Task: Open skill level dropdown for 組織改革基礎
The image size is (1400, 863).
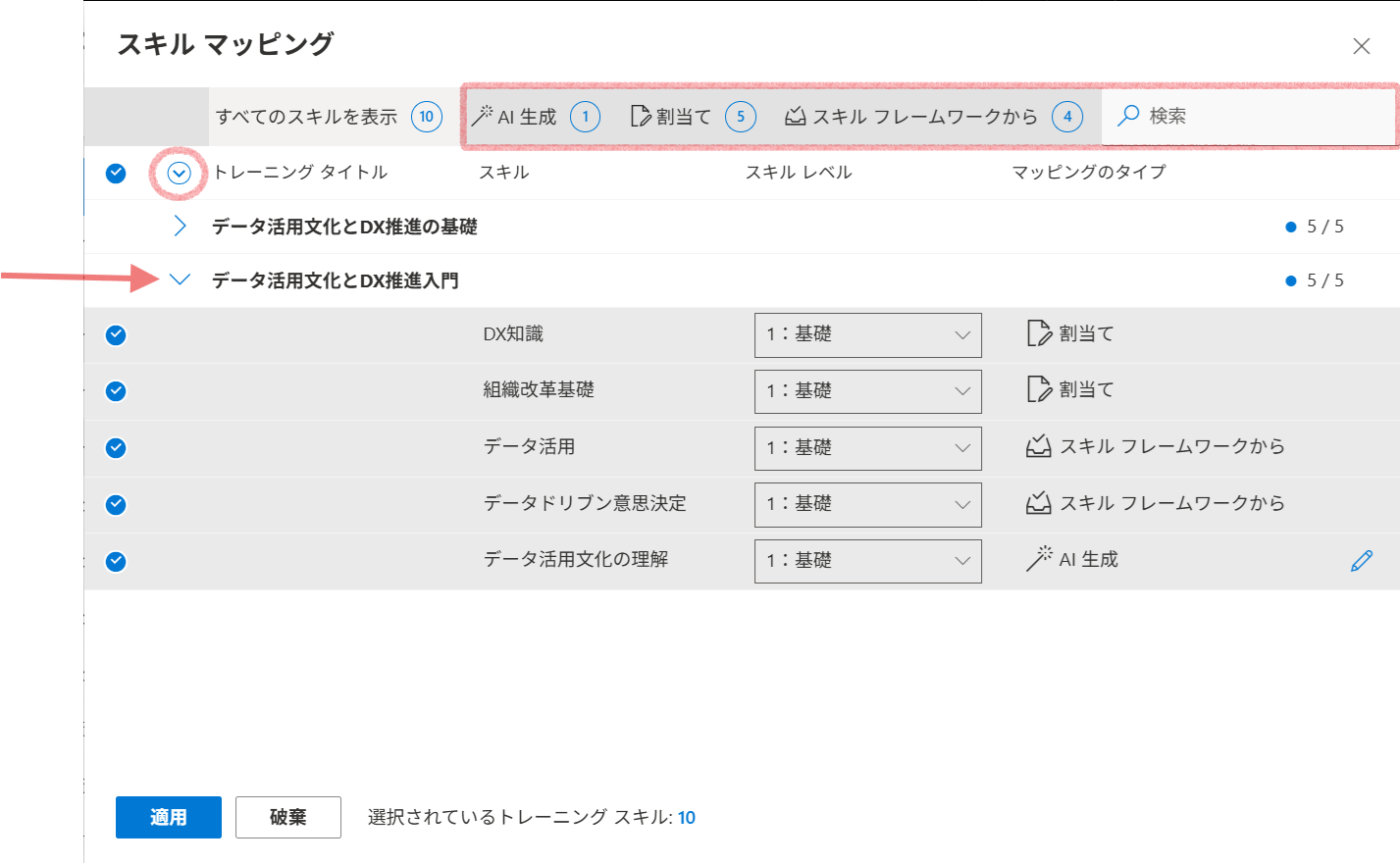Action: pyautogui.click(x=868, y=391)
